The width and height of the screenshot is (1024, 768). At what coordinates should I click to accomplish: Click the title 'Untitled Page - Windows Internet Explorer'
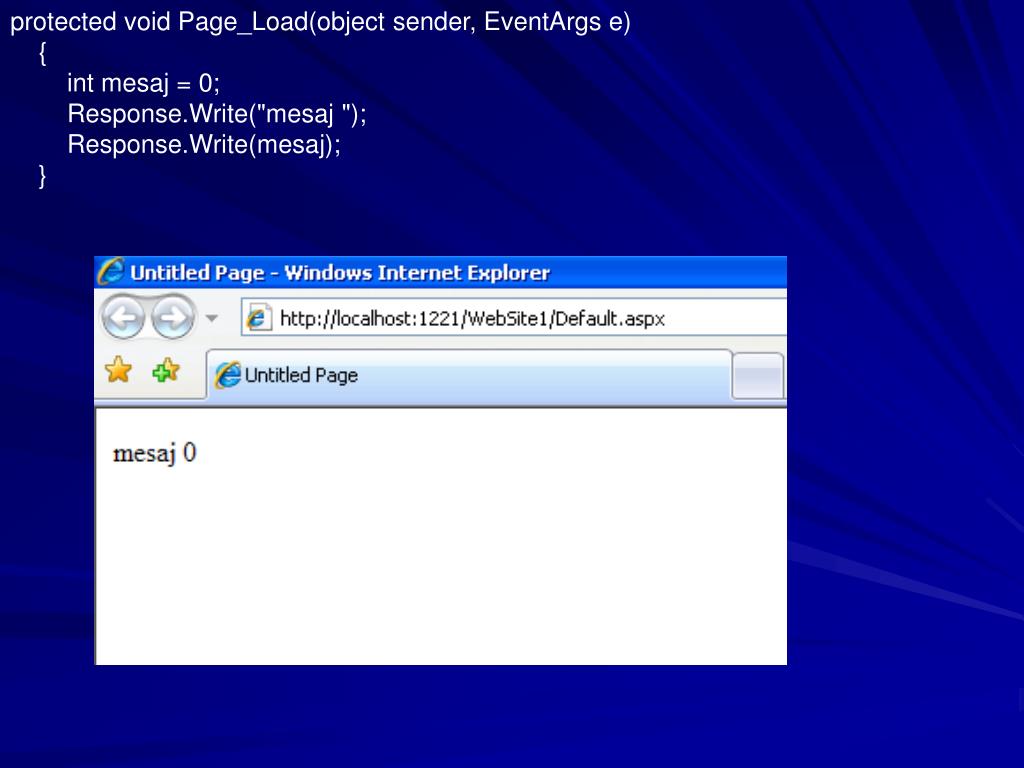pyautogui.click(x=340, y=272)
